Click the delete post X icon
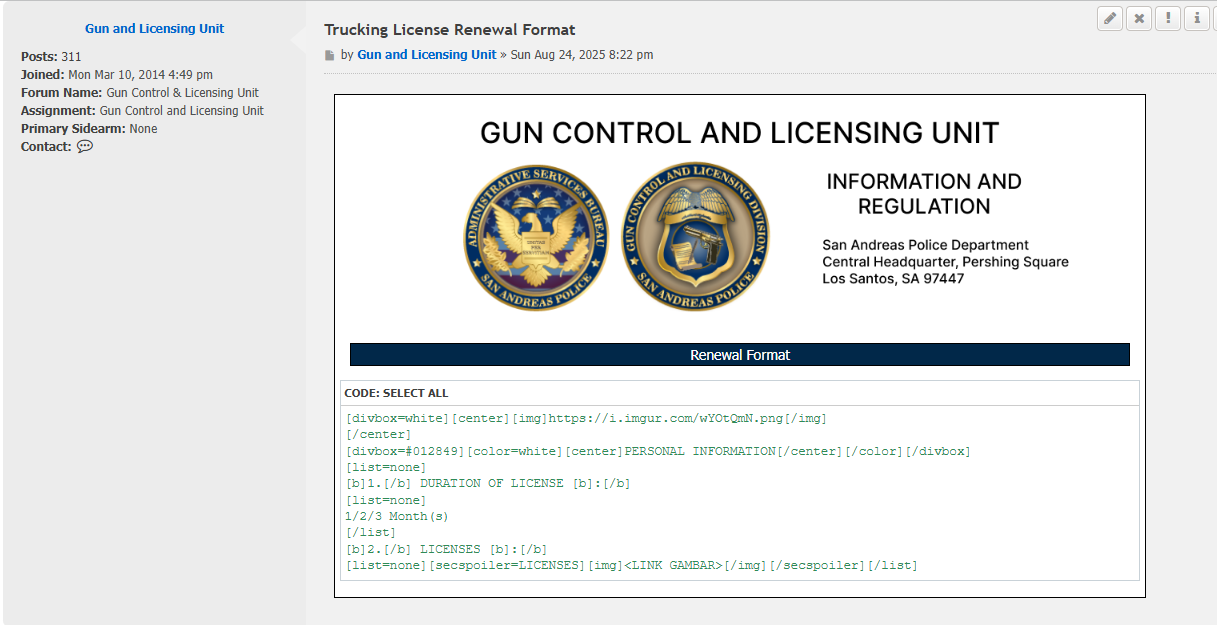This screenshot has width=1217, height=625. point(1139,19)
